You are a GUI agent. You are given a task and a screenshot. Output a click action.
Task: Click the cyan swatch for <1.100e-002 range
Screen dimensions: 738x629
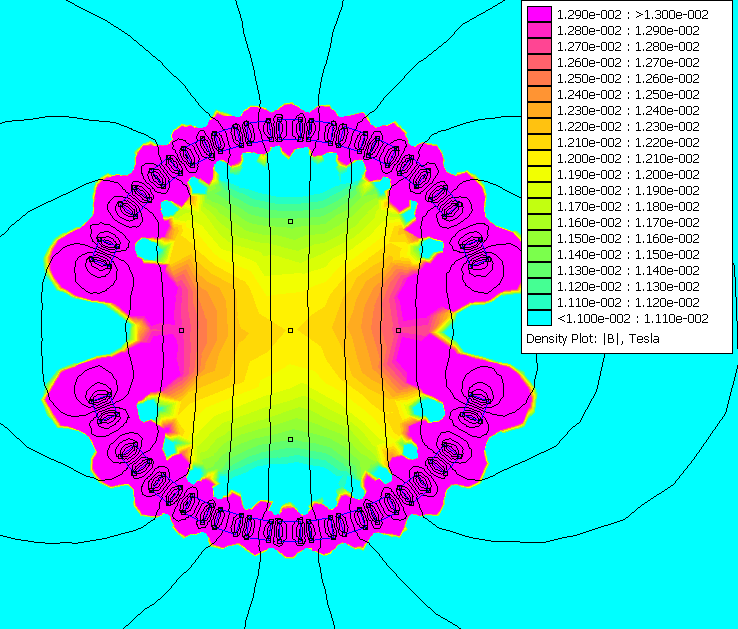539,318
